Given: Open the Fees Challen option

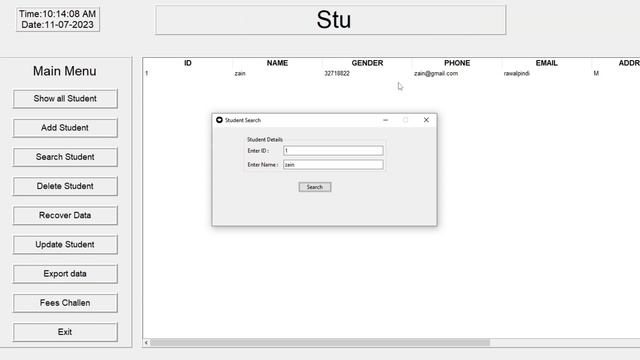Looking at the screenshot, I should point(65,303).
